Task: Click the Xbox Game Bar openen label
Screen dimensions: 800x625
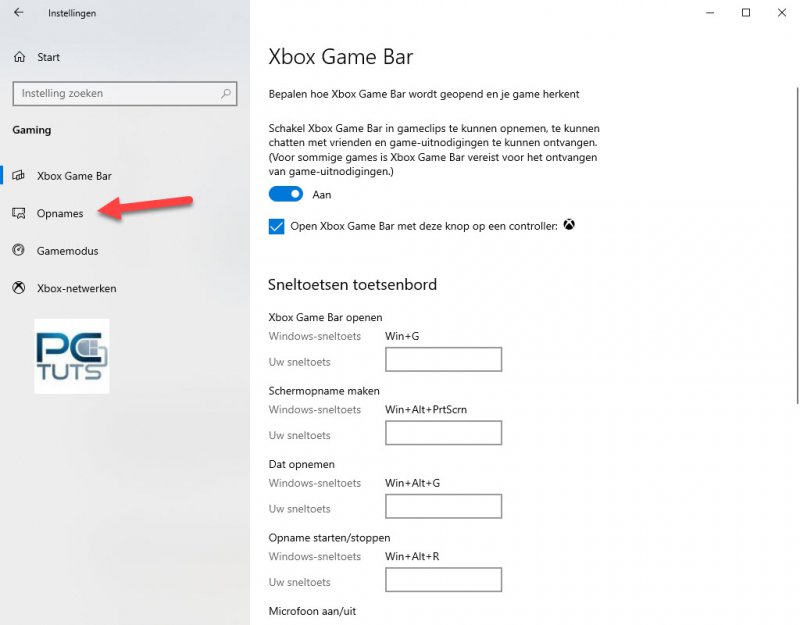Action: pos(326,317)
